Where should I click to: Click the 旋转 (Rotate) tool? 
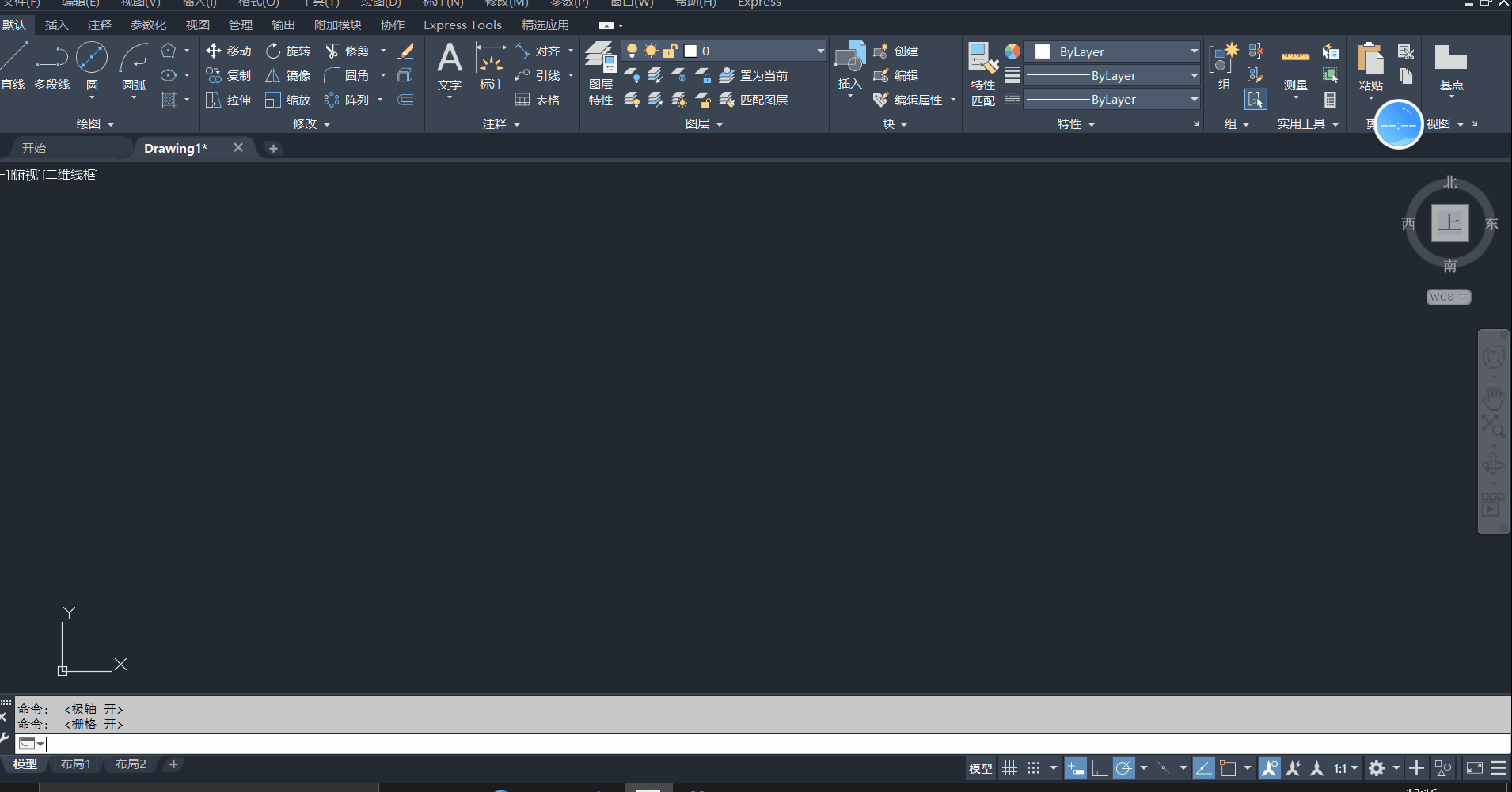288,51
